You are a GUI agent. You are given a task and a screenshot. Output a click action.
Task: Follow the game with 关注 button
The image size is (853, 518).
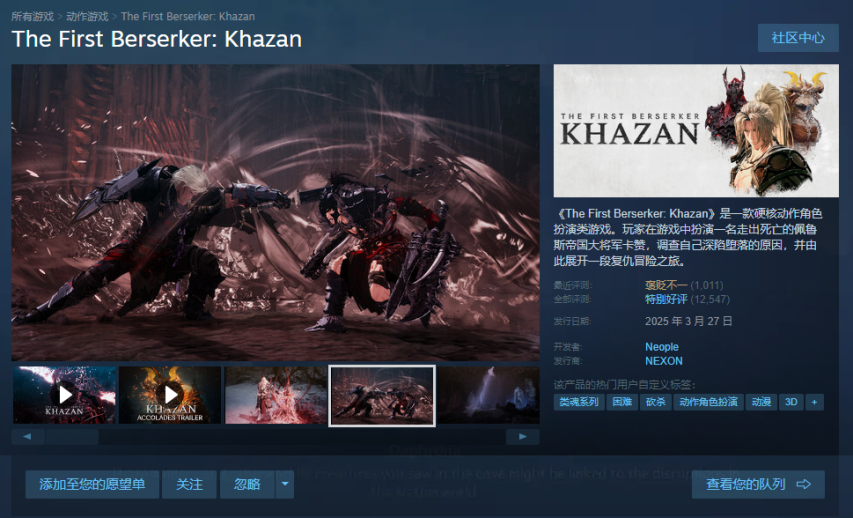point(189,484)
